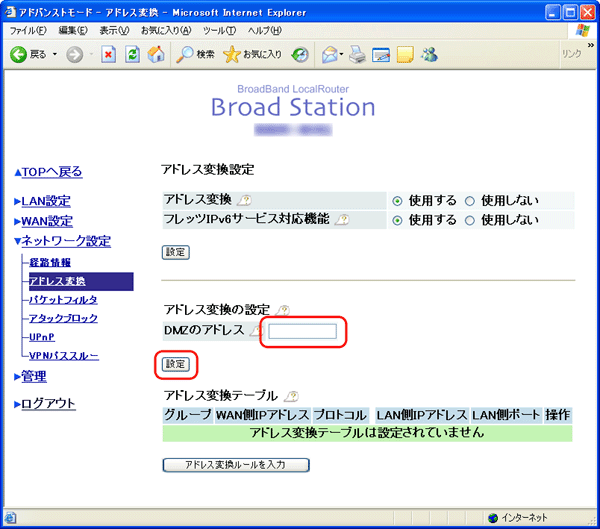The height and width of the screenshot is (529, 600).
Task: Open the 表示(V) menu
Action: [114, 31]
